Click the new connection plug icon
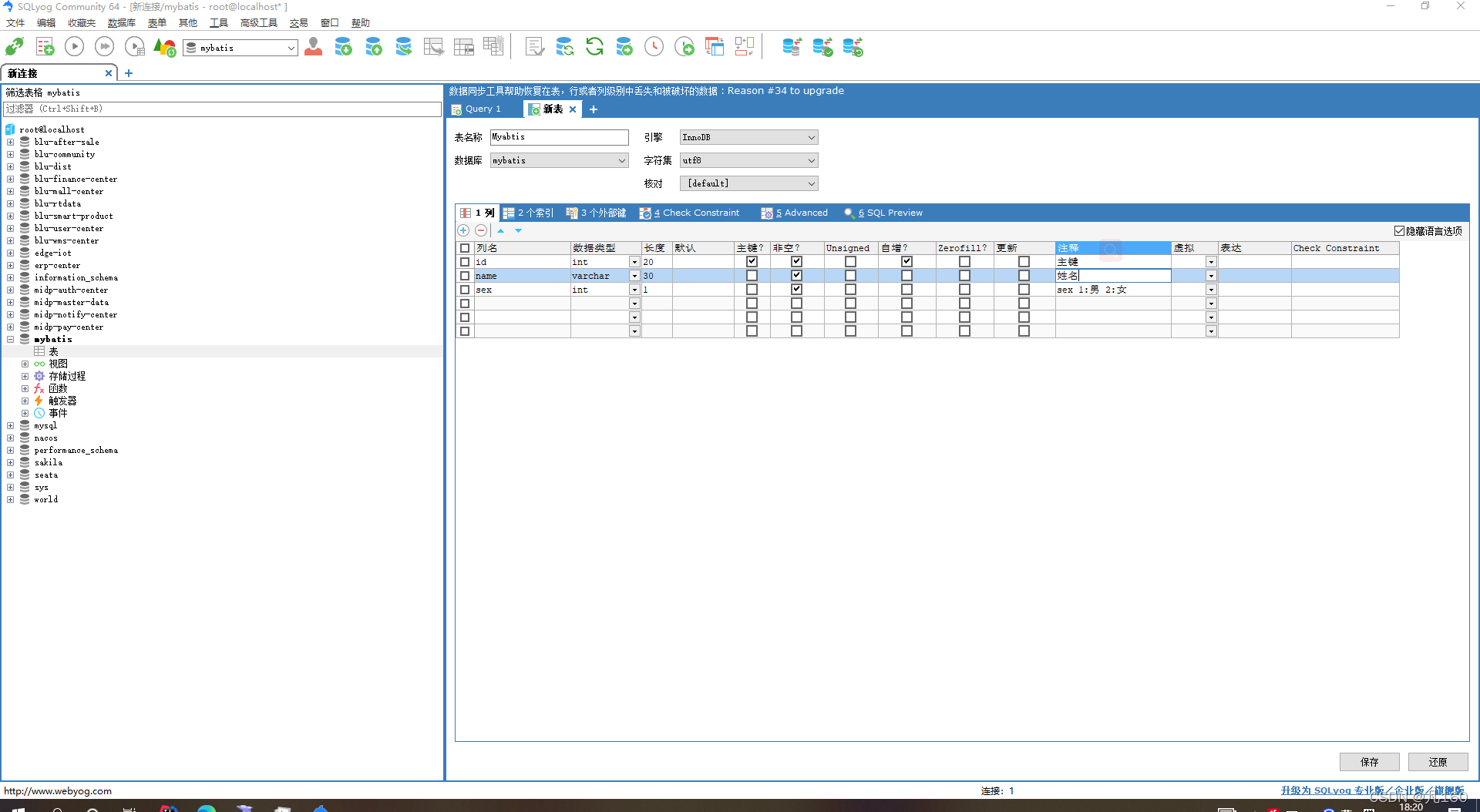The image size is (1480, 812). tap(15, 47)
